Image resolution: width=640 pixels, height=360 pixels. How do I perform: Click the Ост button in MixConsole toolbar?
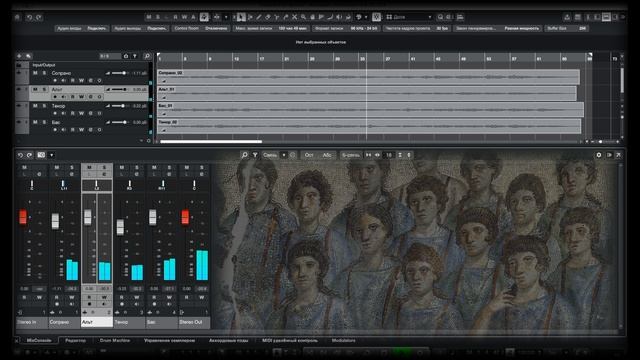[x=309, y=155]
